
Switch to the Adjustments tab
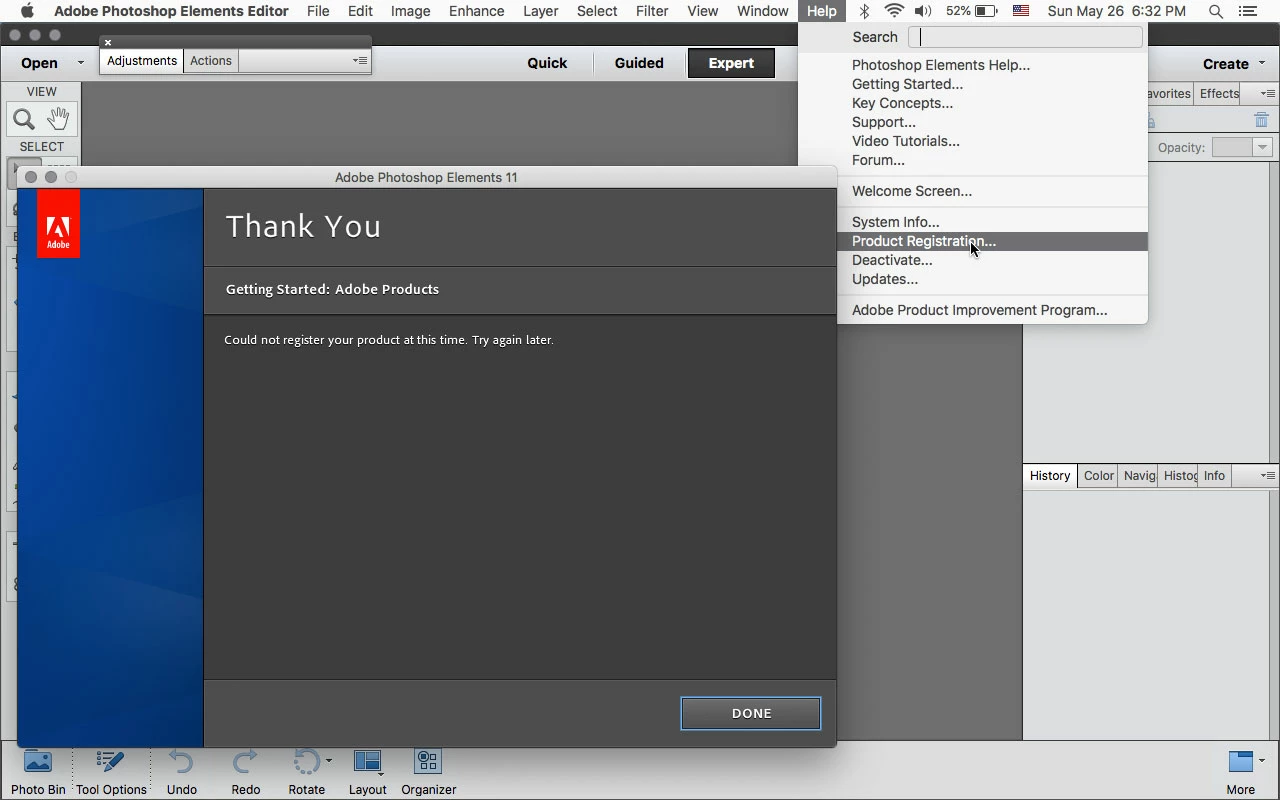click(x=142, y=61)
